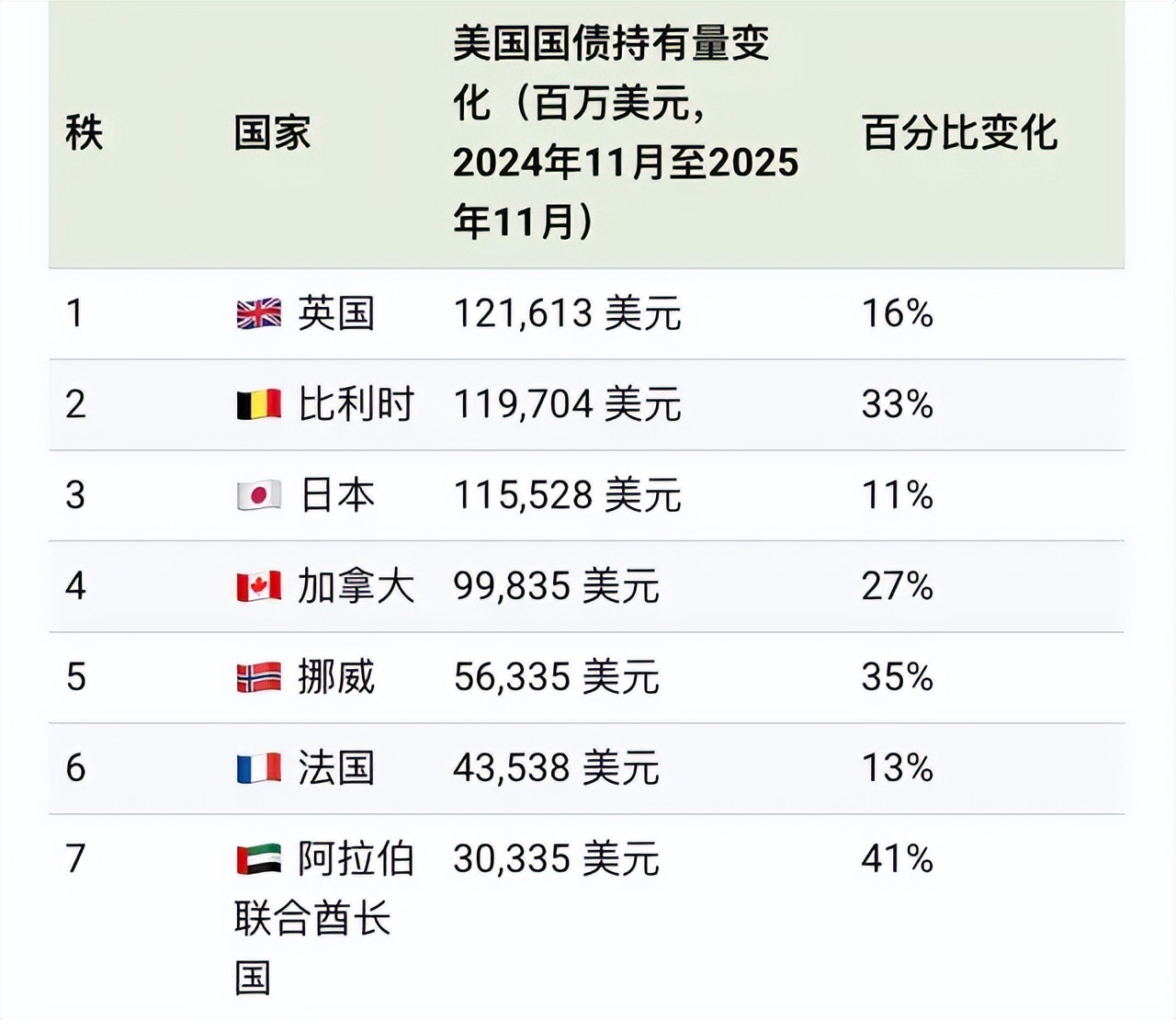Click the Japan flag icon

[x=258, y=496]
